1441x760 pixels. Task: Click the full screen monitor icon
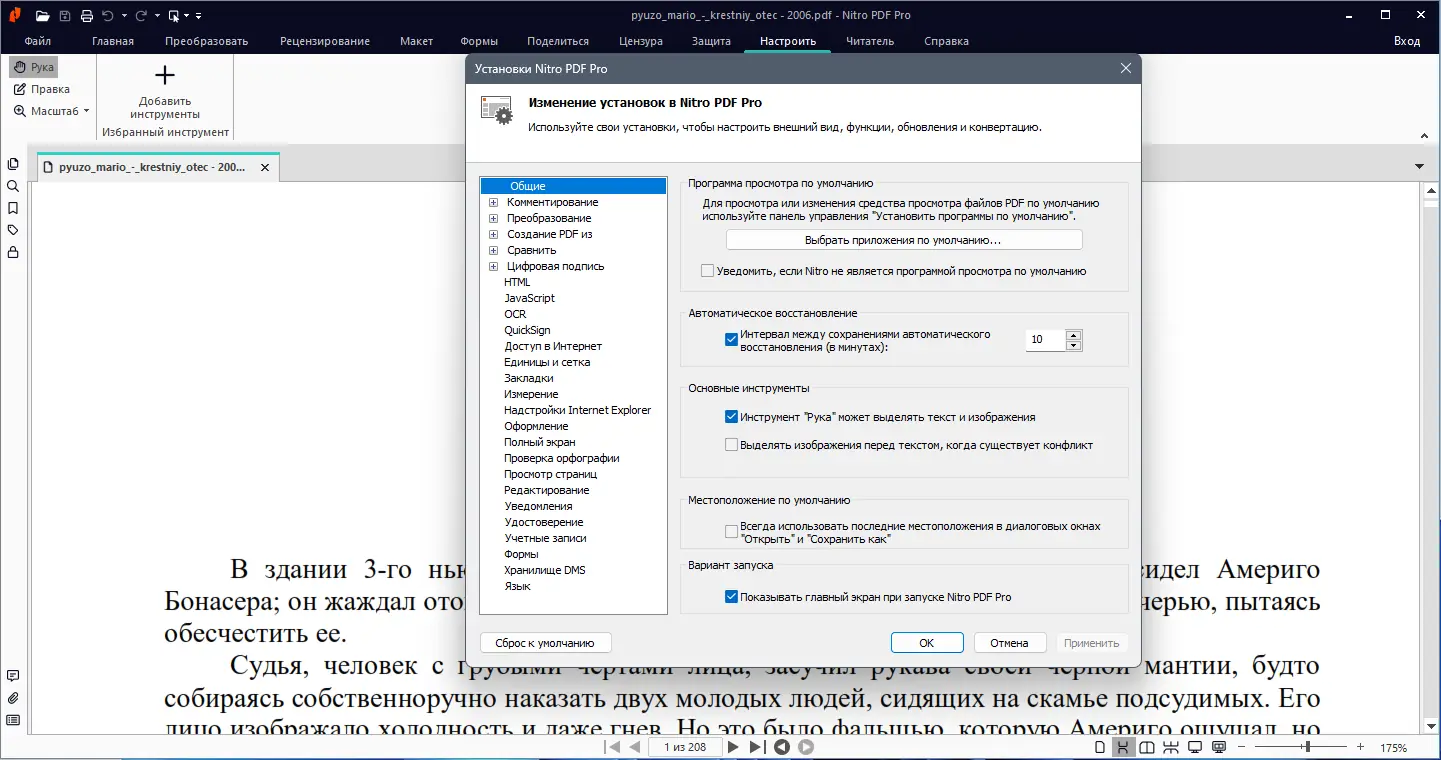tap(1194, 747)
